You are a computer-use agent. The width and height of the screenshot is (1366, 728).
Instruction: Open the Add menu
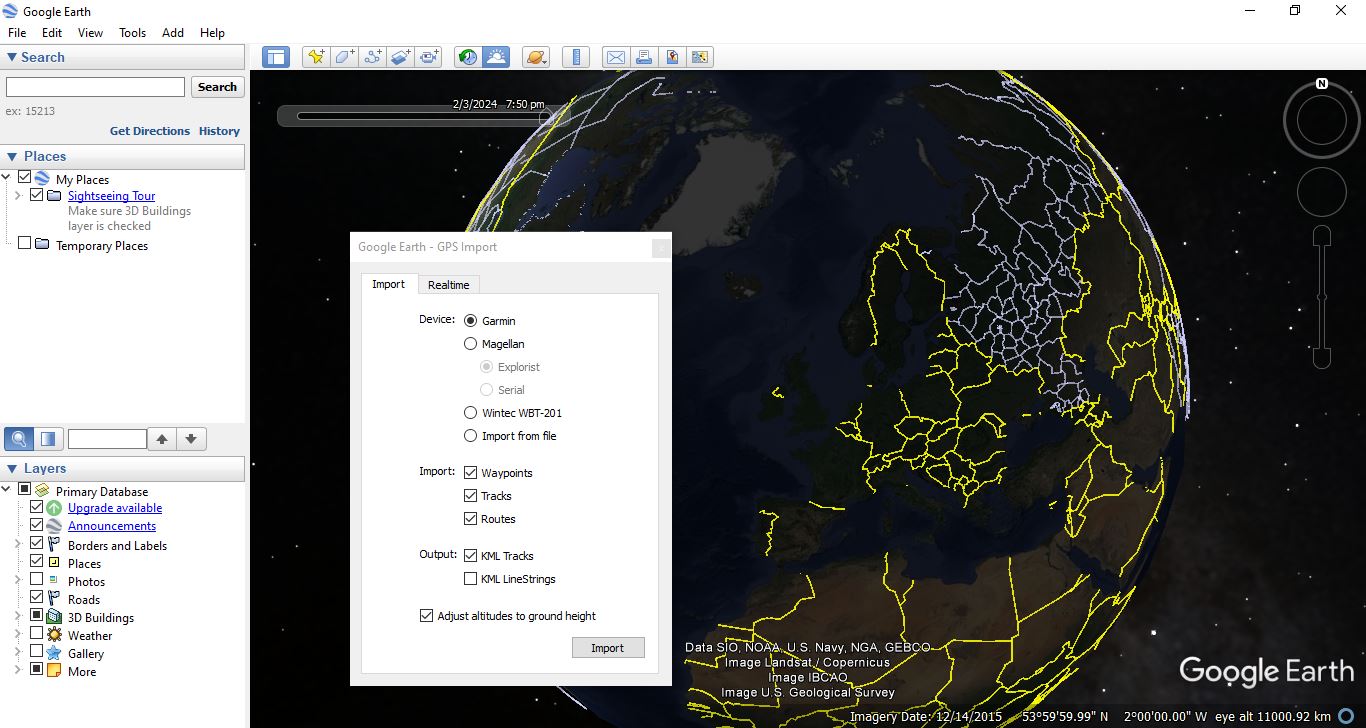(173, 32)
